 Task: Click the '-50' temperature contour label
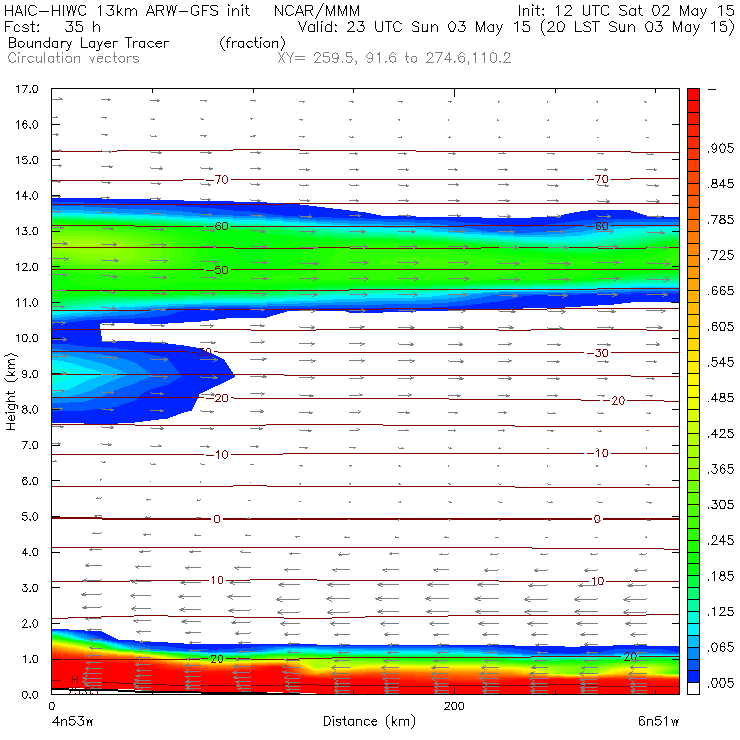pos(218,270)
